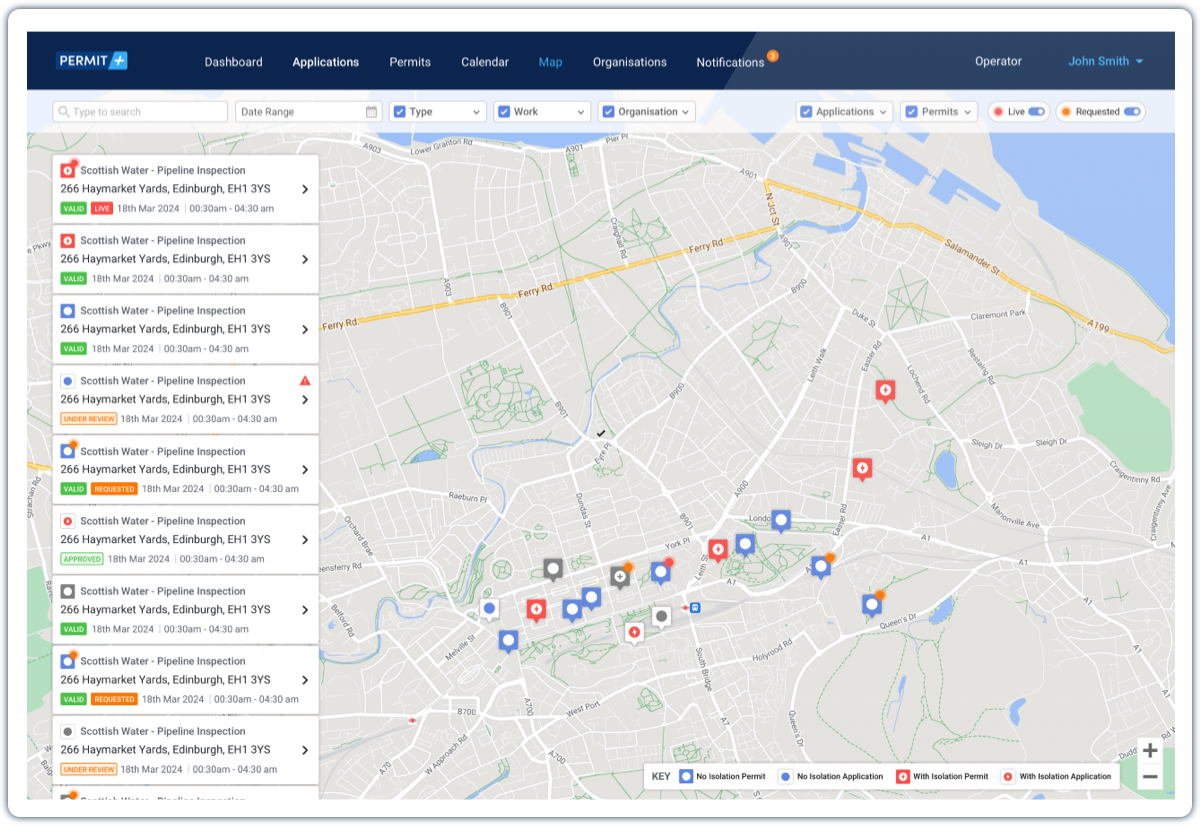Image resolution: width=1200 pixels, height=826 pixels.
Task: Open the calendar icon in Date Range
Action: pos(371,112)
